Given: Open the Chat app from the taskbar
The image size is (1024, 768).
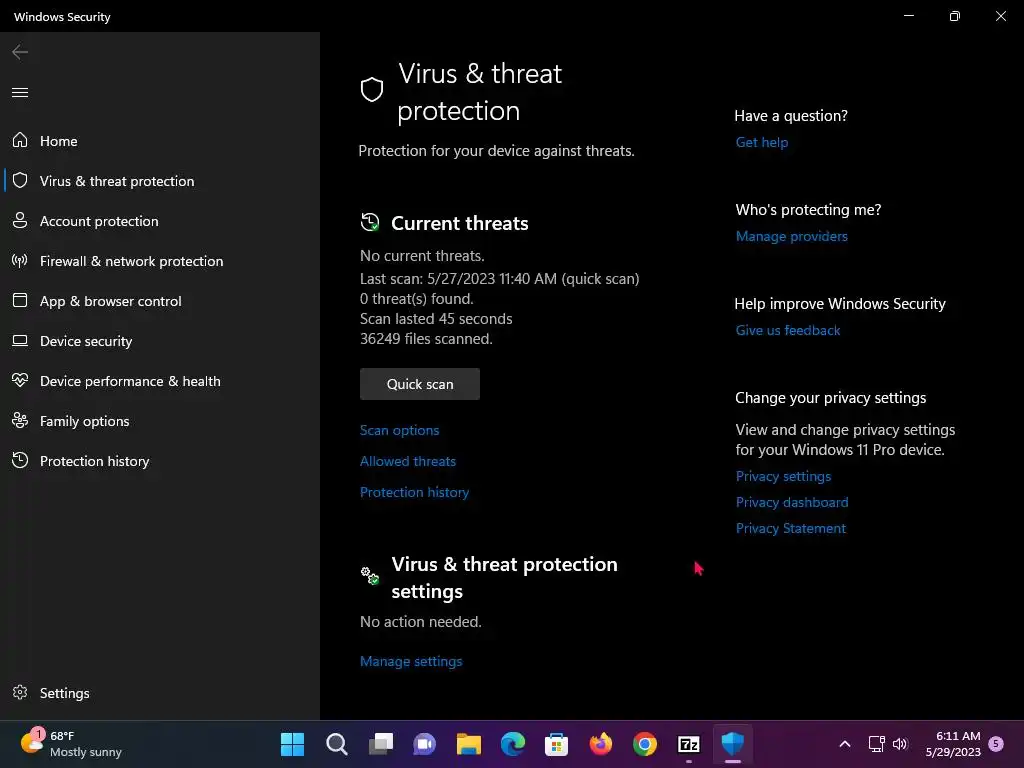Looking at the screenshot, I should (x=424, y=744).
